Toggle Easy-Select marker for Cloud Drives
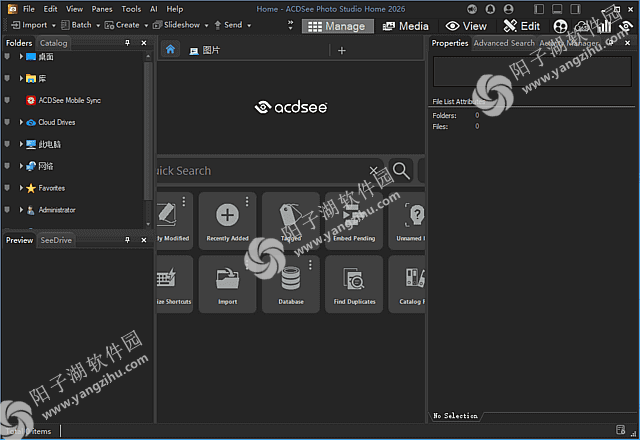The image size is (640, 440). (x=7, y=122)
